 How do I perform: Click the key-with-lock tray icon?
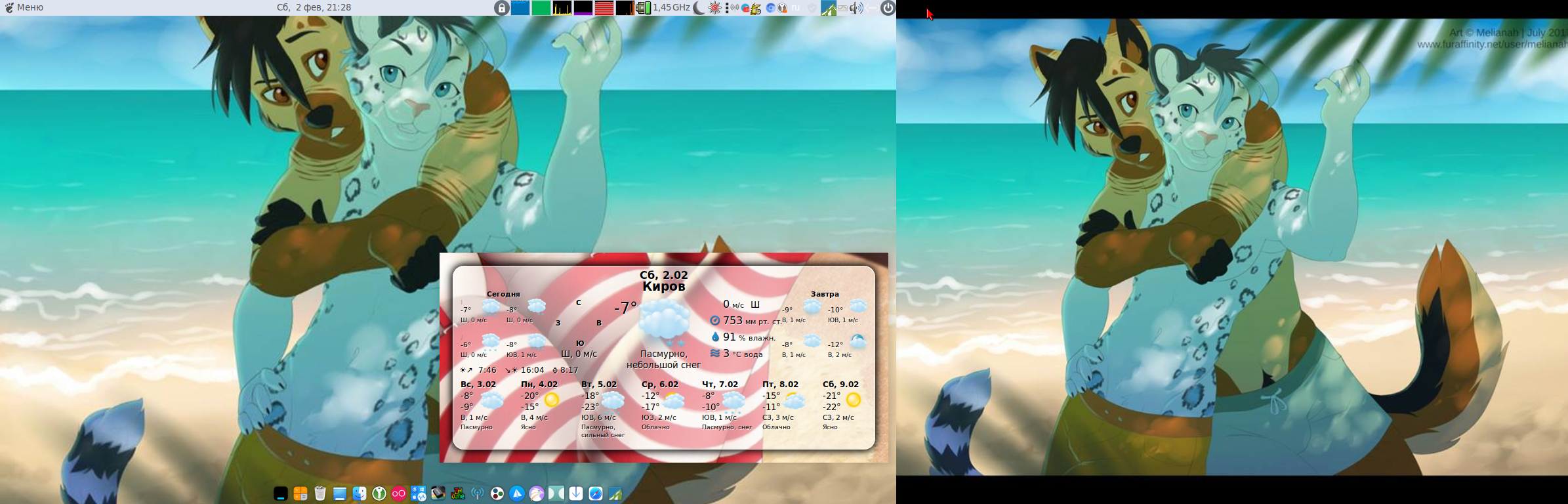coord(782,8)
